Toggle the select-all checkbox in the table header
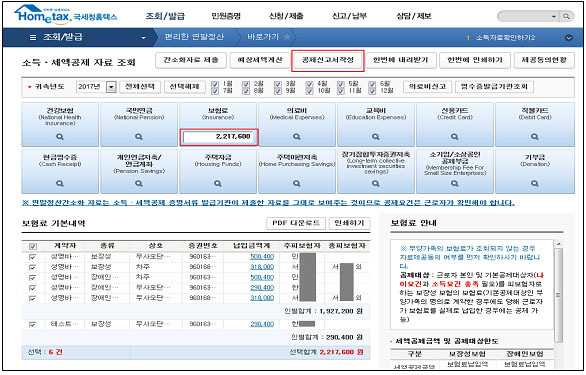The image size is (586, 375). click(x=33, y=246)
